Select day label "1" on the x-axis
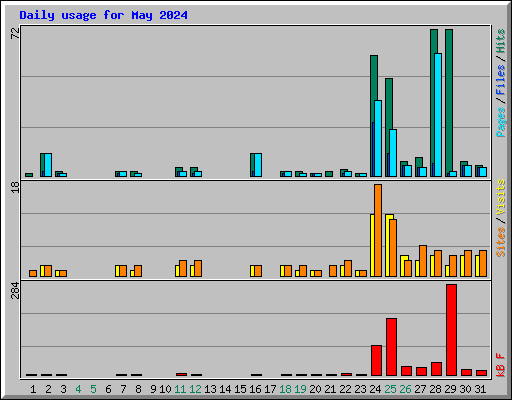This screenshot has height=400, width=512. coord(33,389)
